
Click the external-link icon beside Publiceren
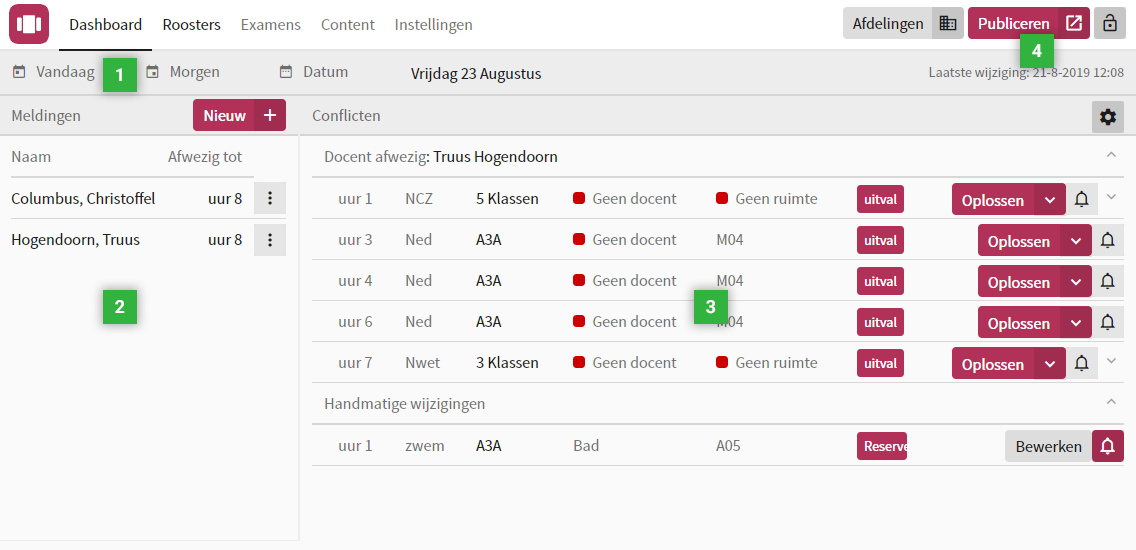(x=1074, y=24)
